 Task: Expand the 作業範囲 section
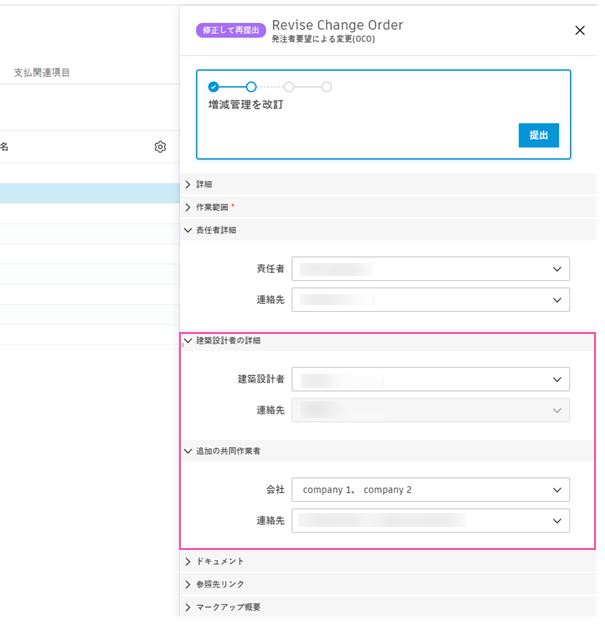388,207
